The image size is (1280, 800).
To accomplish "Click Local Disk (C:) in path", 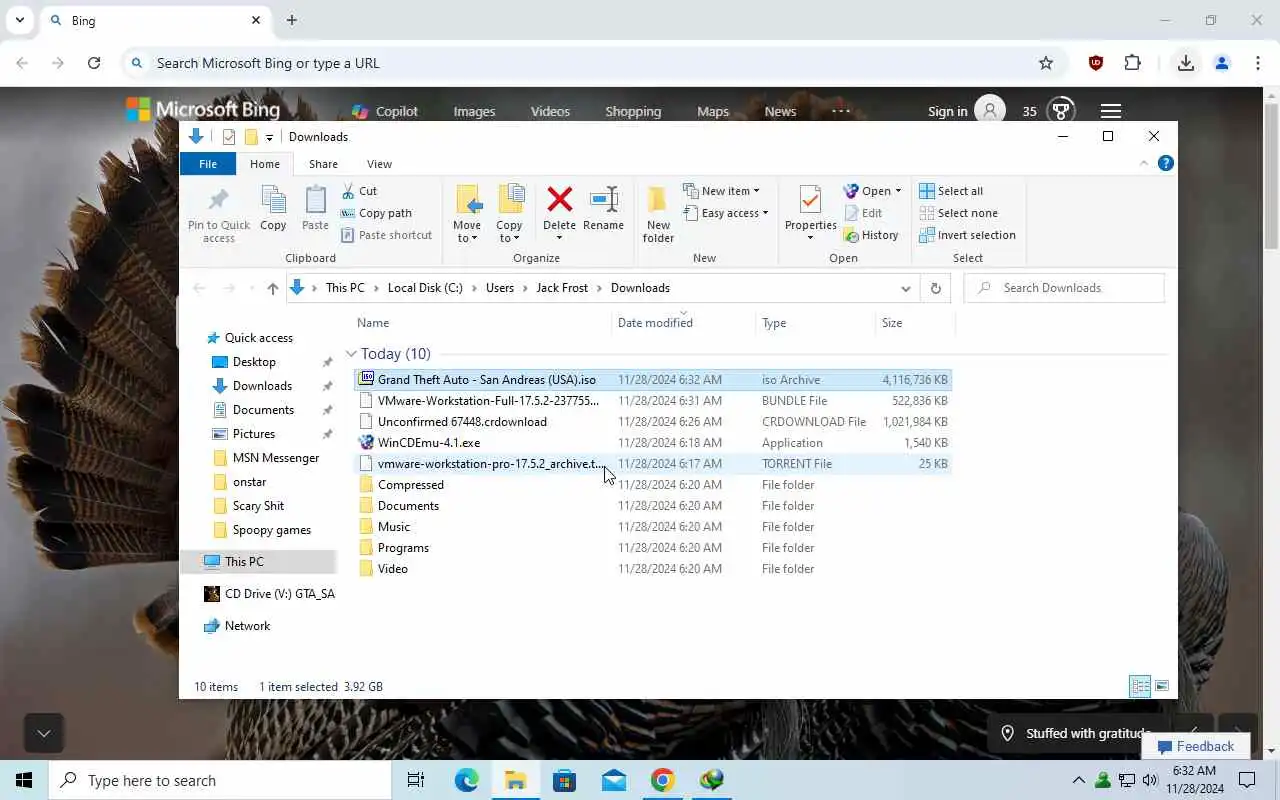I will tap(425, 288).
